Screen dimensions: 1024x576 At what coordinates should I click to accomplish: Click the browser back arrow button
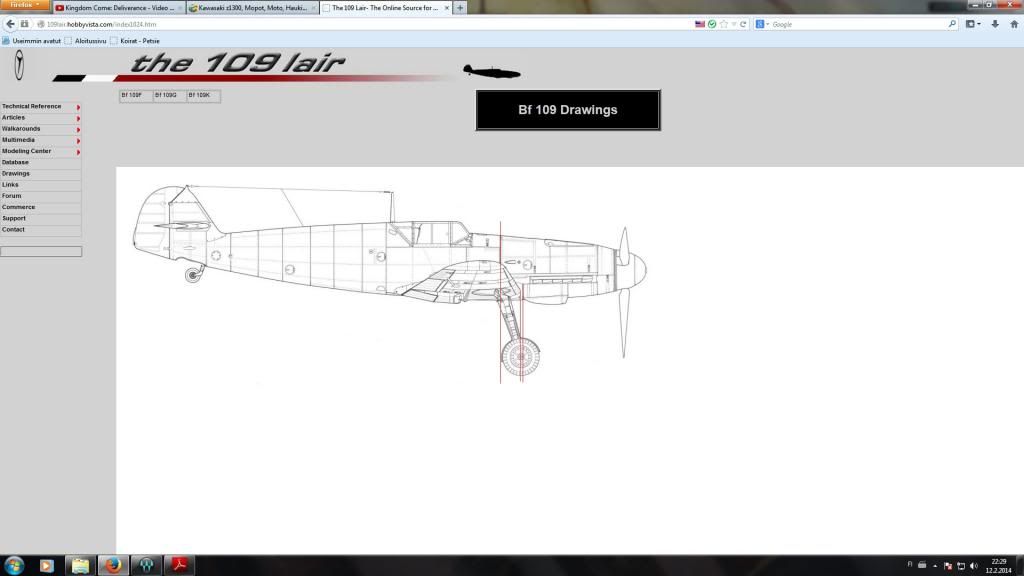tap(9, 24)
